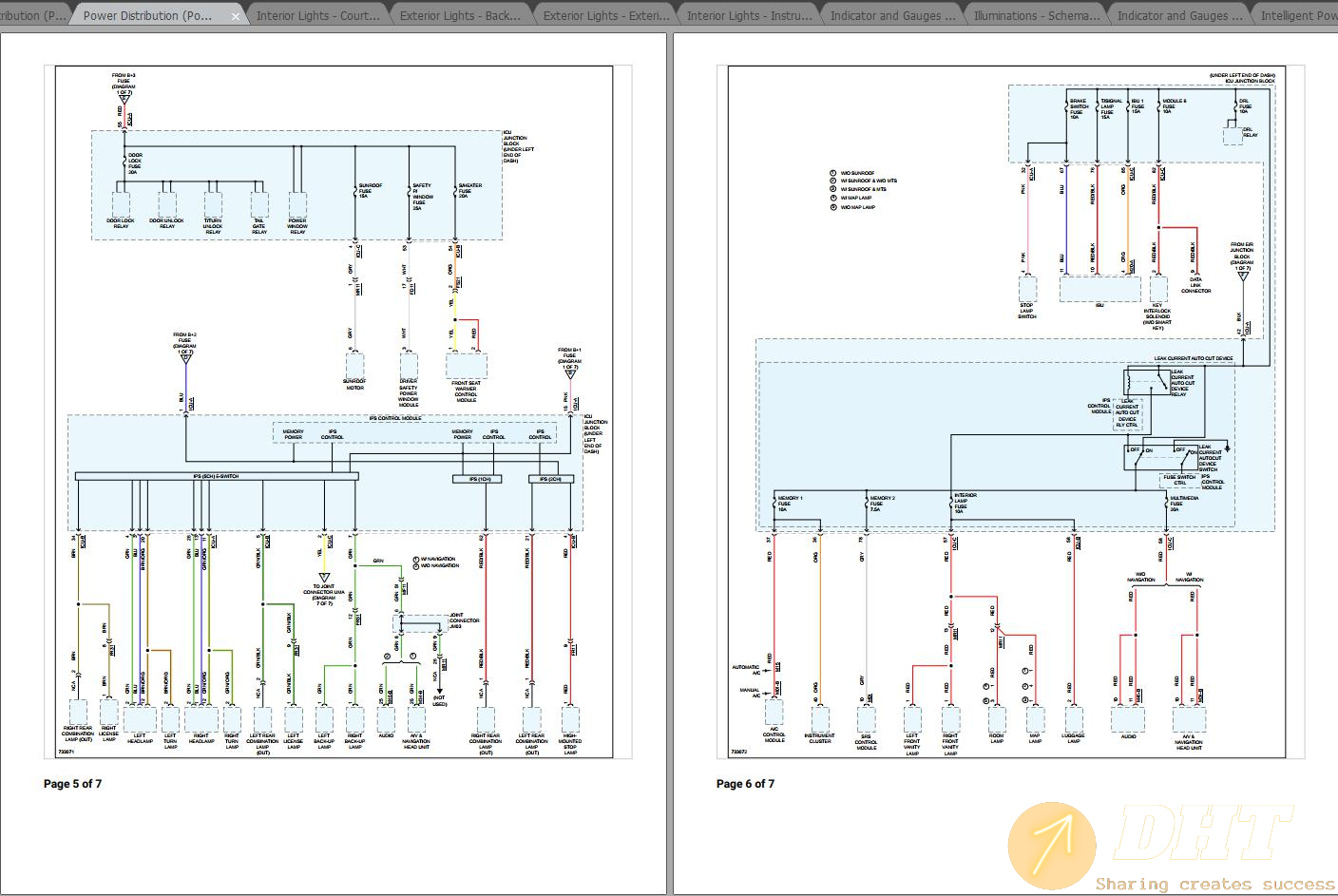Click the LUGGAGE LAMP label
This screenshot has height=896, width=1338.
[x=1074, y=738]
